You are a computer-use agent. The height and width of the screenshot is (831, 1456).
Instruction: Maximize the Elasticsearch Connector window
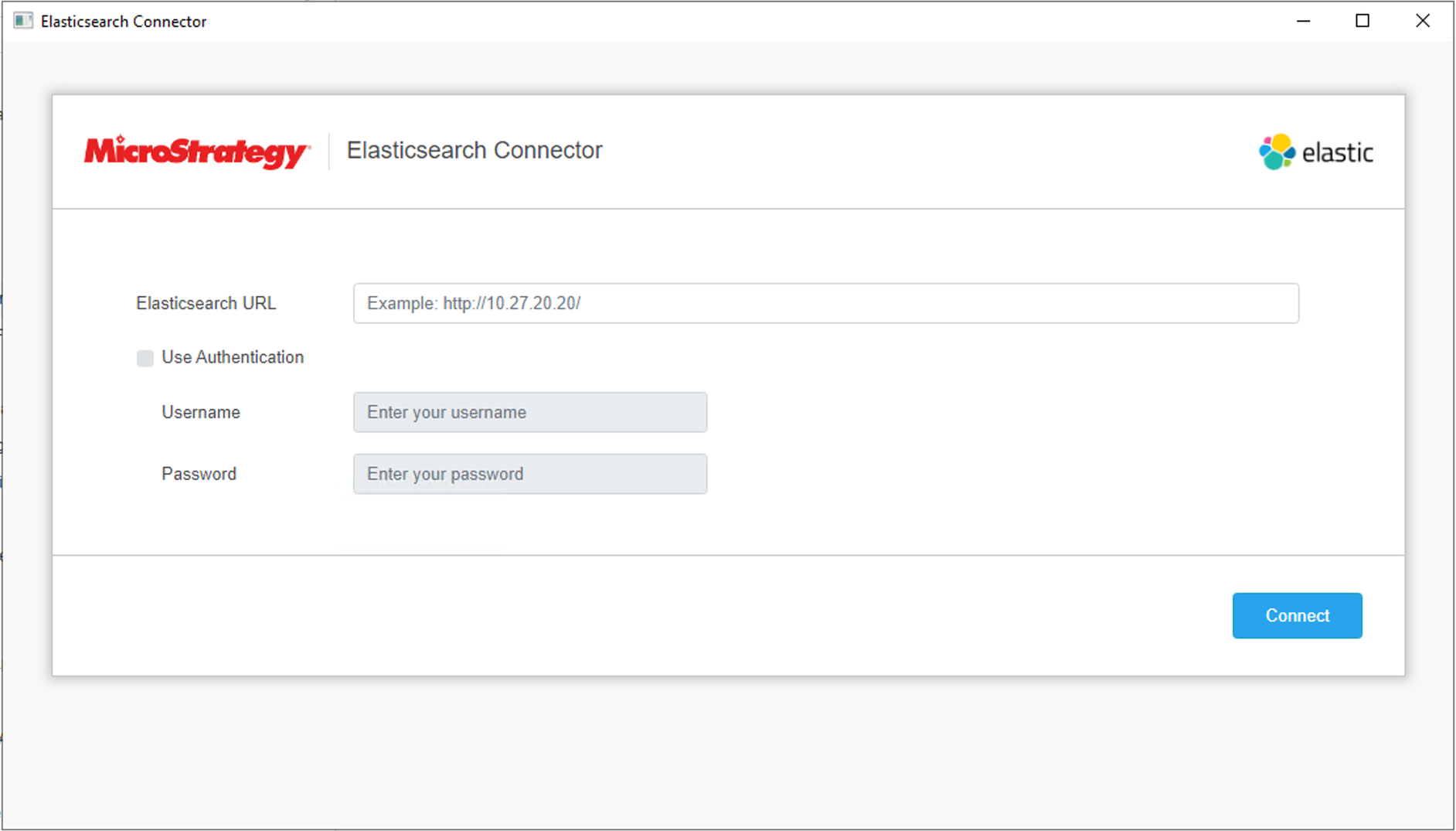coord(1362,21)
